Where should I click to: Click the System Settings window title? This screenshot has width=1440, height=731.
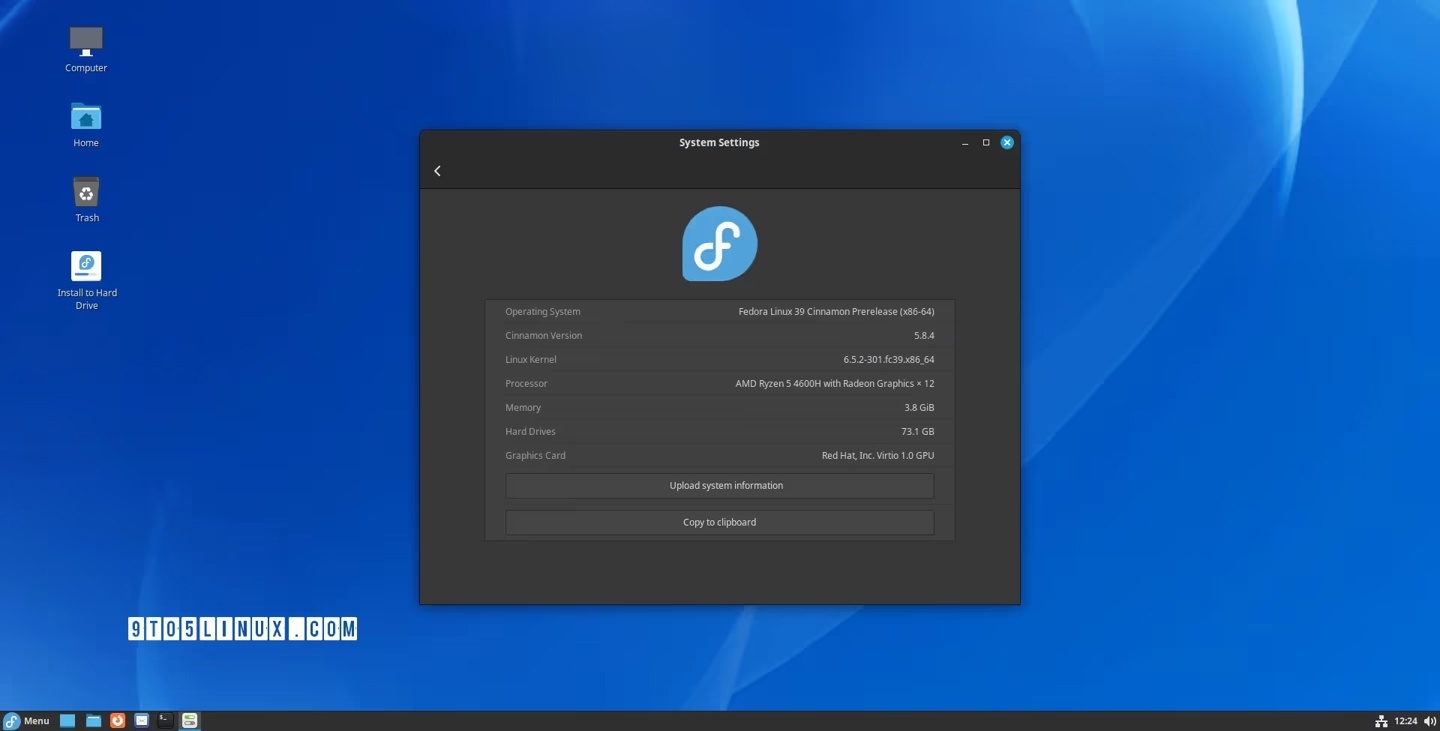point(719,143)
